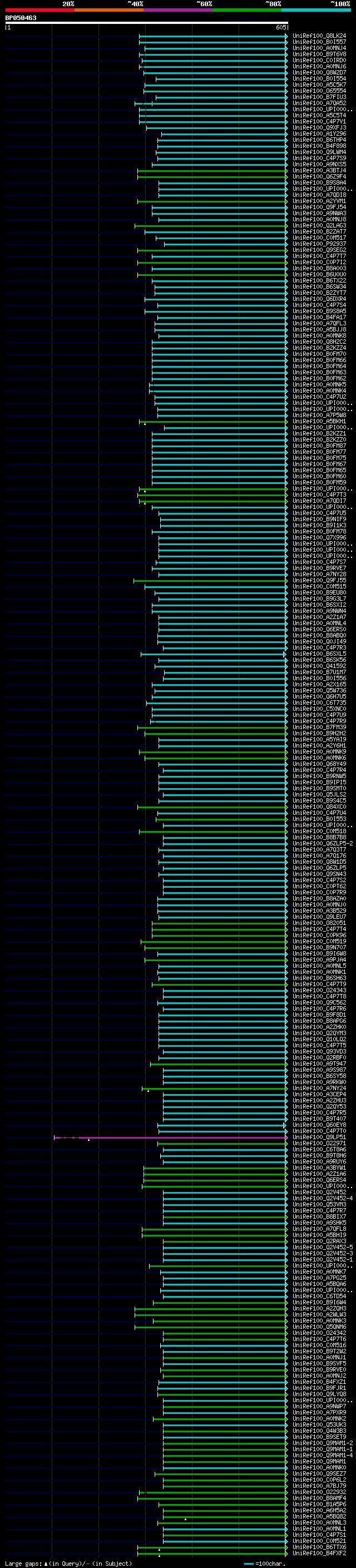Click the cyan ~100% identity legend segment
The height and width of the screenshot is (1568, 356).
click(x=316, y=11)
